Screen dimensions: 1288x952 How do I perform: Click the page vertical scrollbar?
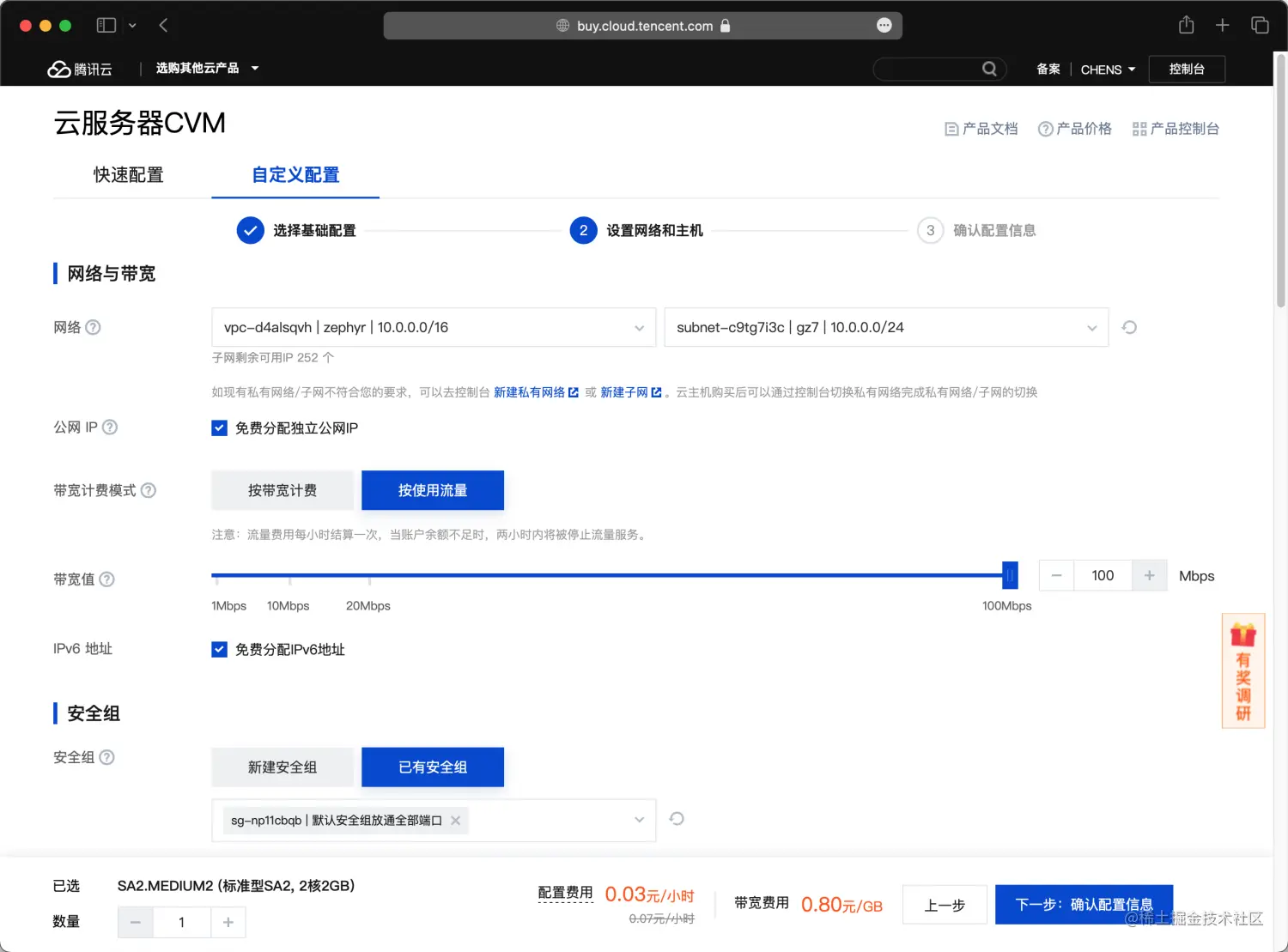click(x=1281, y=180)
